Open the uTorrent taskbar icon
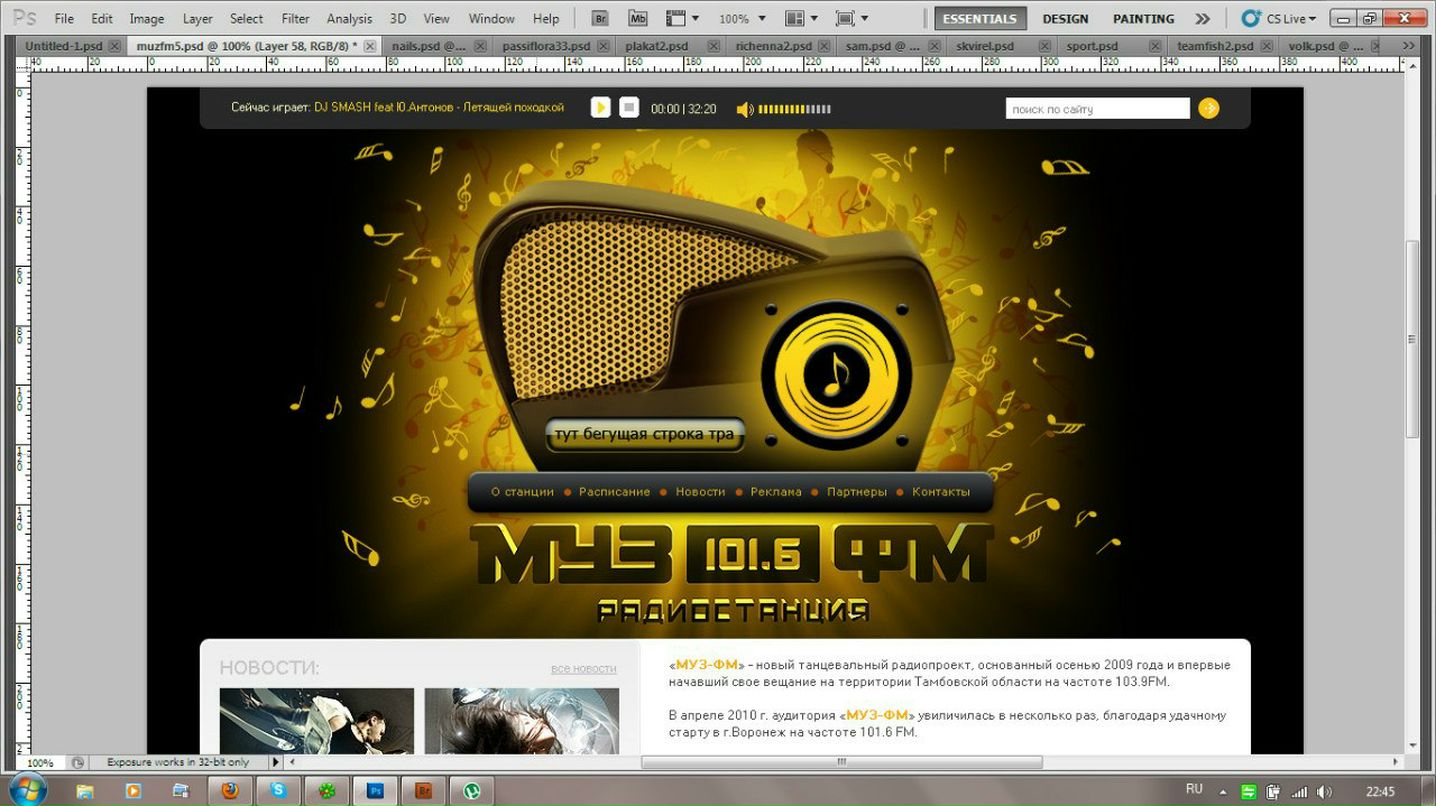This screenshot has height=806, width=1436. [x=471, y=791]
